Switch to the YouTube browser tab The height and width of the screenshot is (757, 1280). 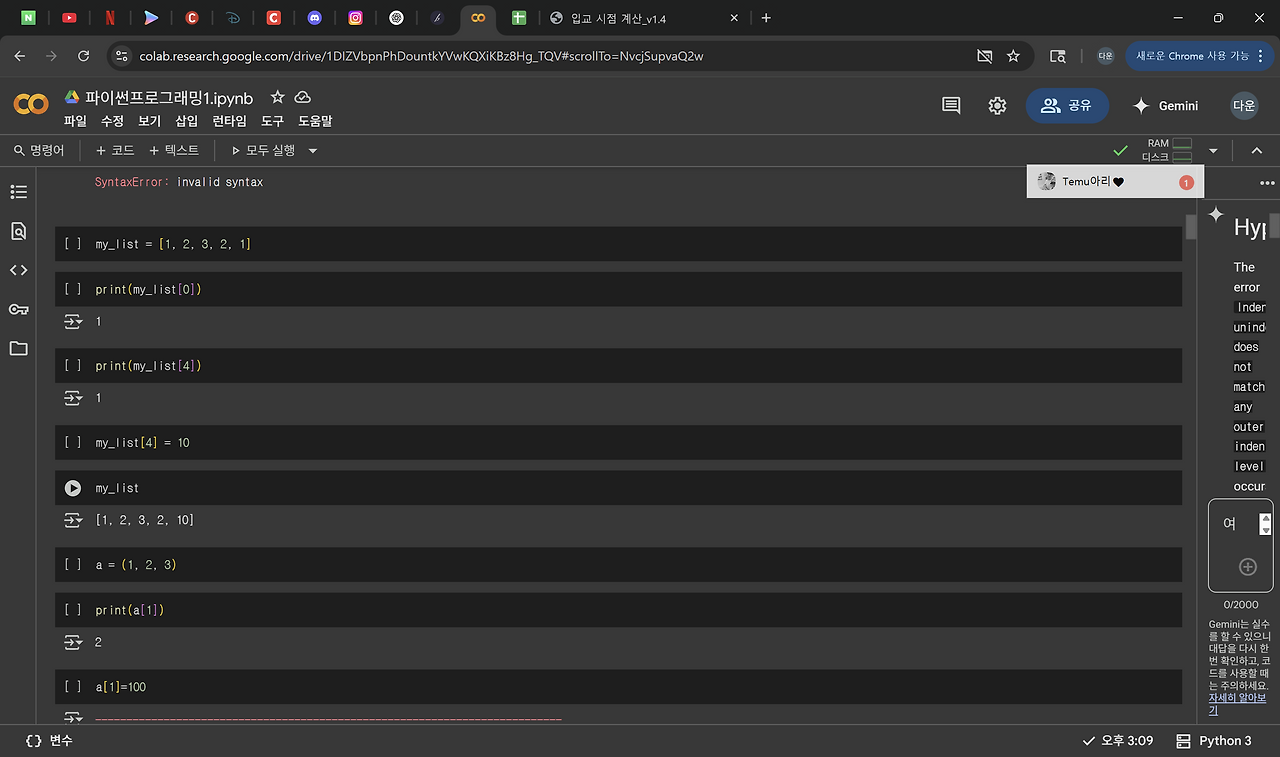[x=69, y=18]
